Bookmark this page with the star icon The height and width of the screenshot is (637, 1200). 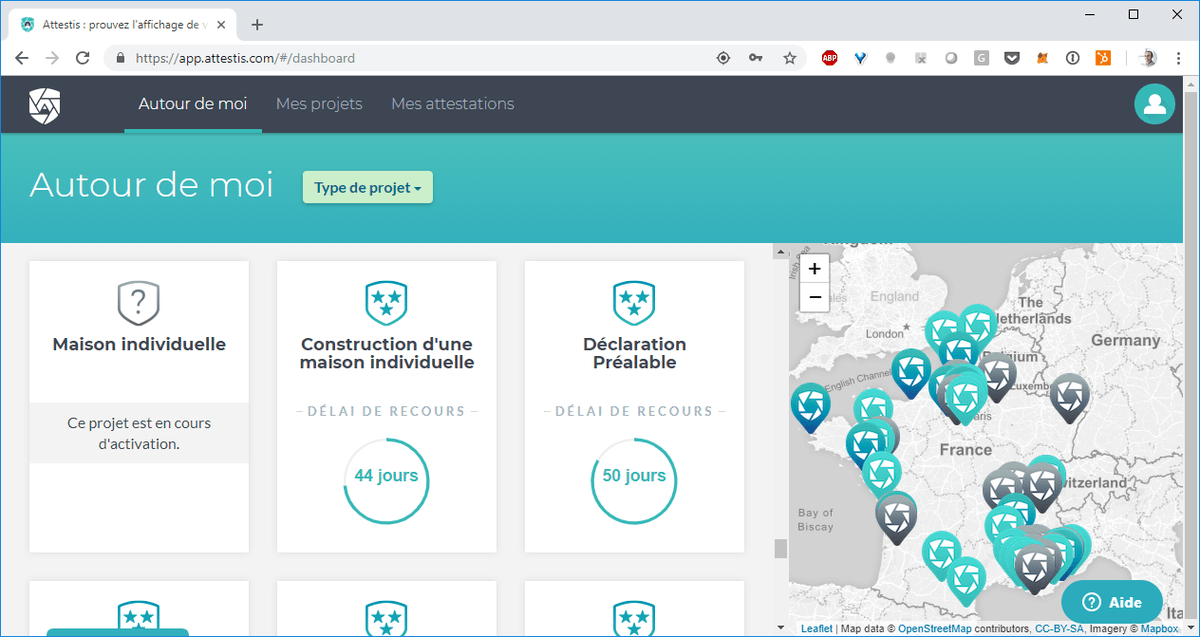(790, 58)
